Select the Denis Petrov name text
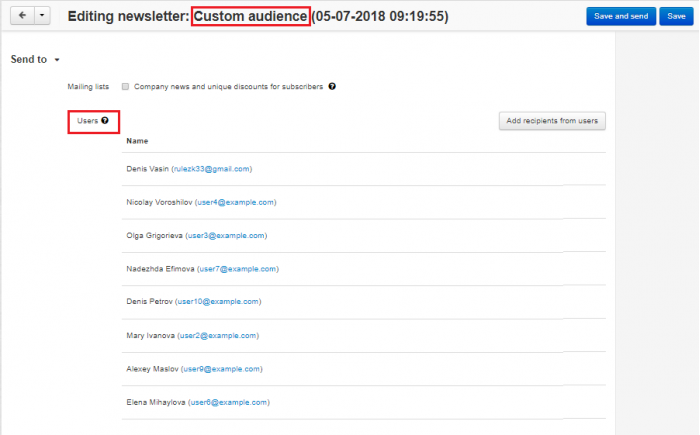Image resolution: width=700 pixels, height=435 pixels. click(x=149, y=301)
